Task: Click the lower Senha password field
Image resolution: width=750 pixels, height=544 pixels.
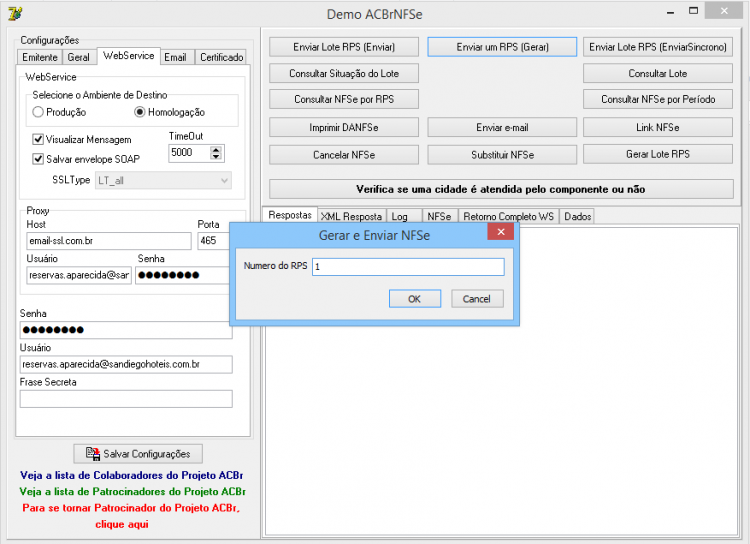Action: coord(125,330)
